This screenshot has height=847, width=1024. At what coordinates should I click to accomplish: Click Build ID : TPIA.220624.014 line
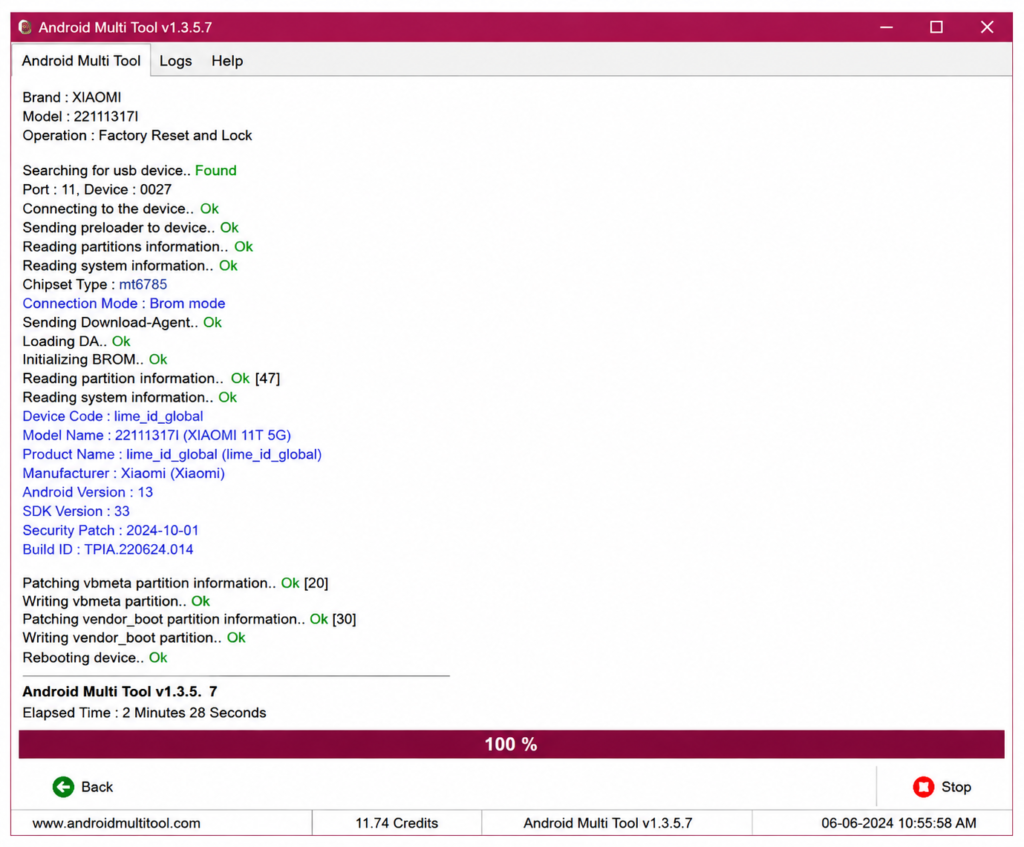[x=108, y=549]
